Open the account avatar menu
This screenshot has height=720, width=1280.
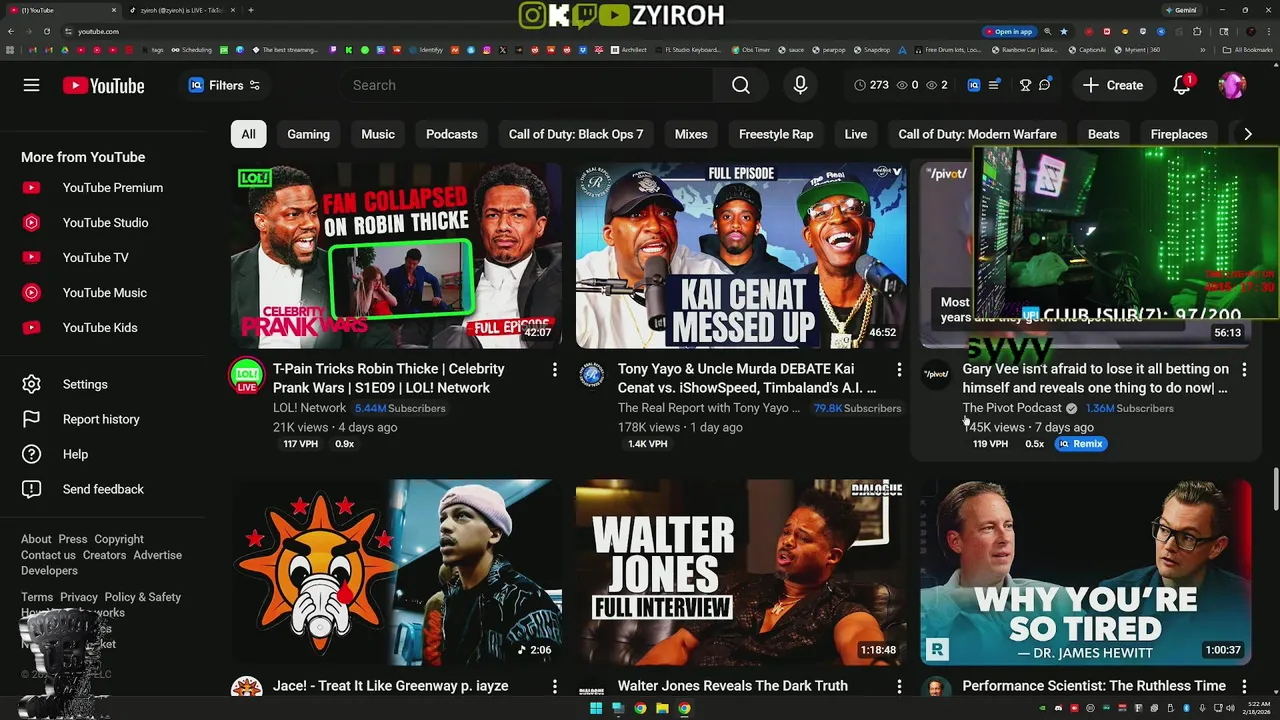pos(1232,85)
